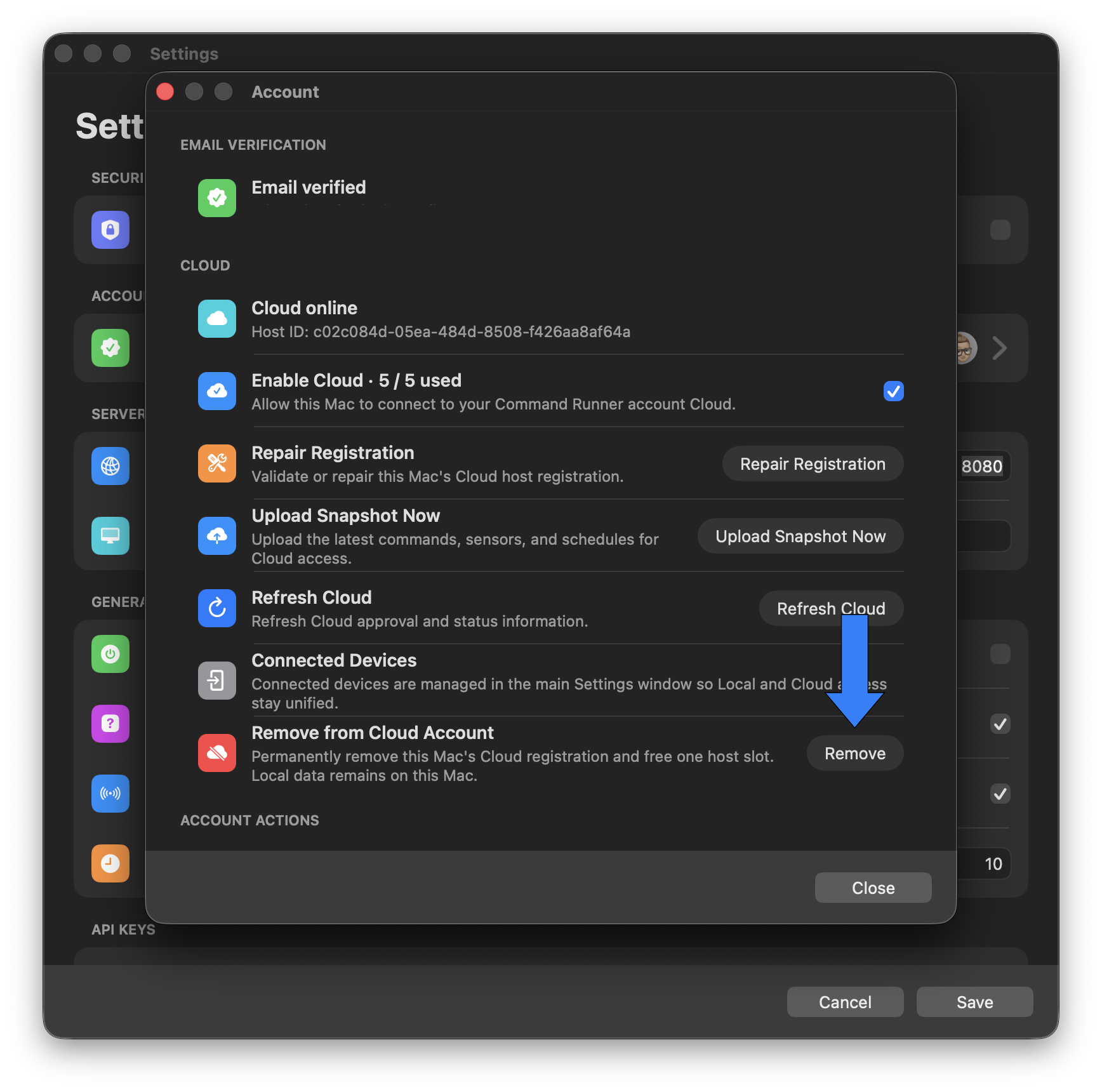Click the blue Enable Cloud icon
This screenshot has height=1092, width=1102.
[x=217, y=391]
